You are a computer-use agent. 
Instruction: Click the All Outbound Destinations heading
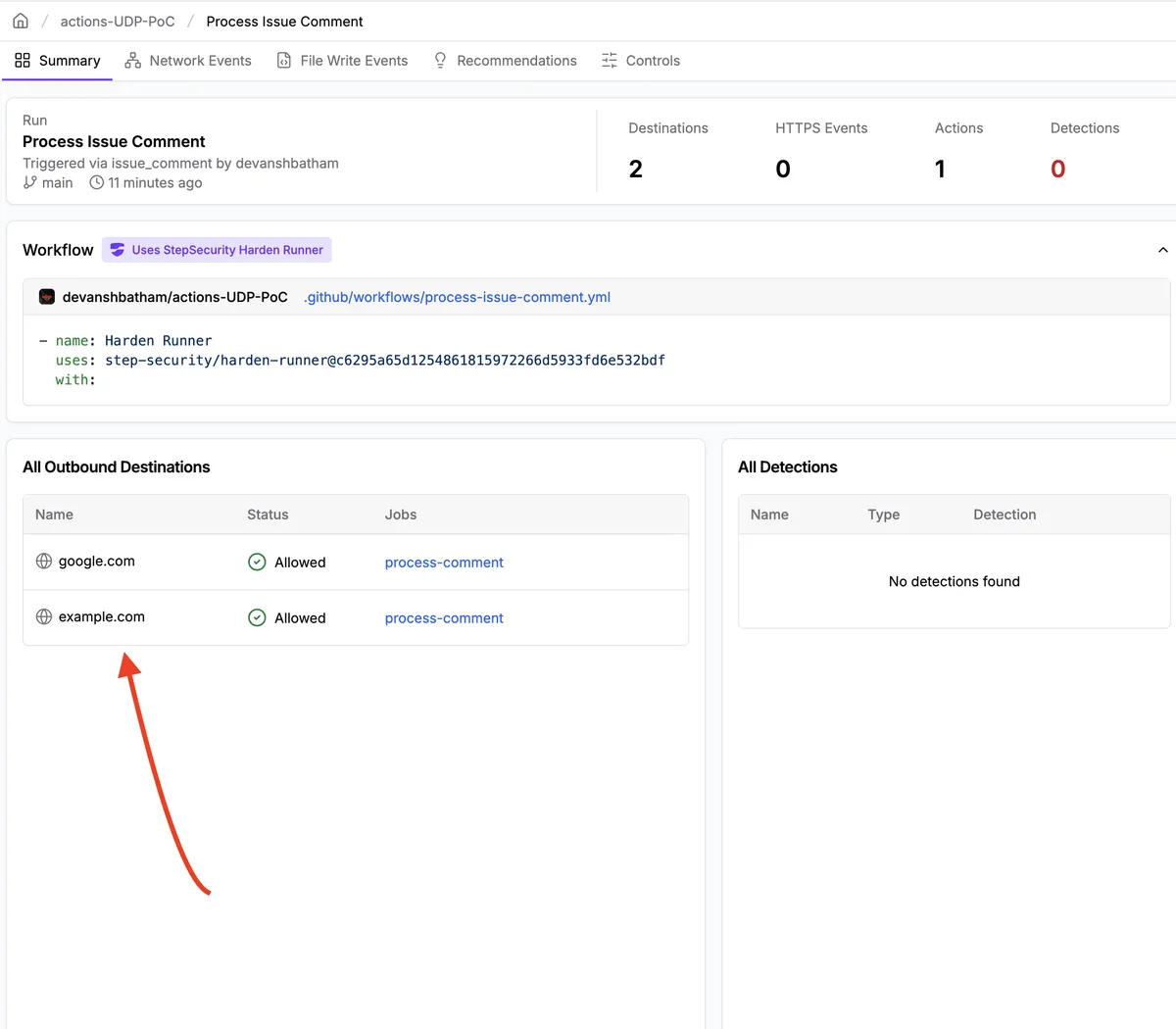click(x=117, y=467)
